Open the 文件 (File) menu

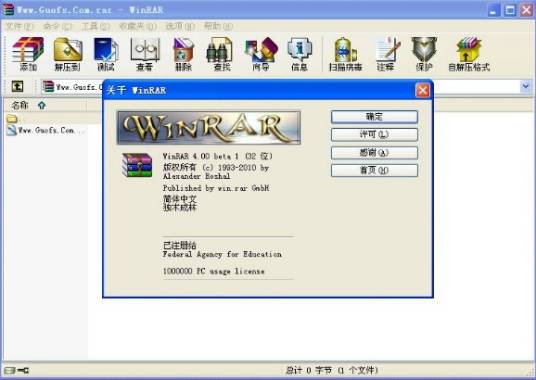tap(19, 26)
